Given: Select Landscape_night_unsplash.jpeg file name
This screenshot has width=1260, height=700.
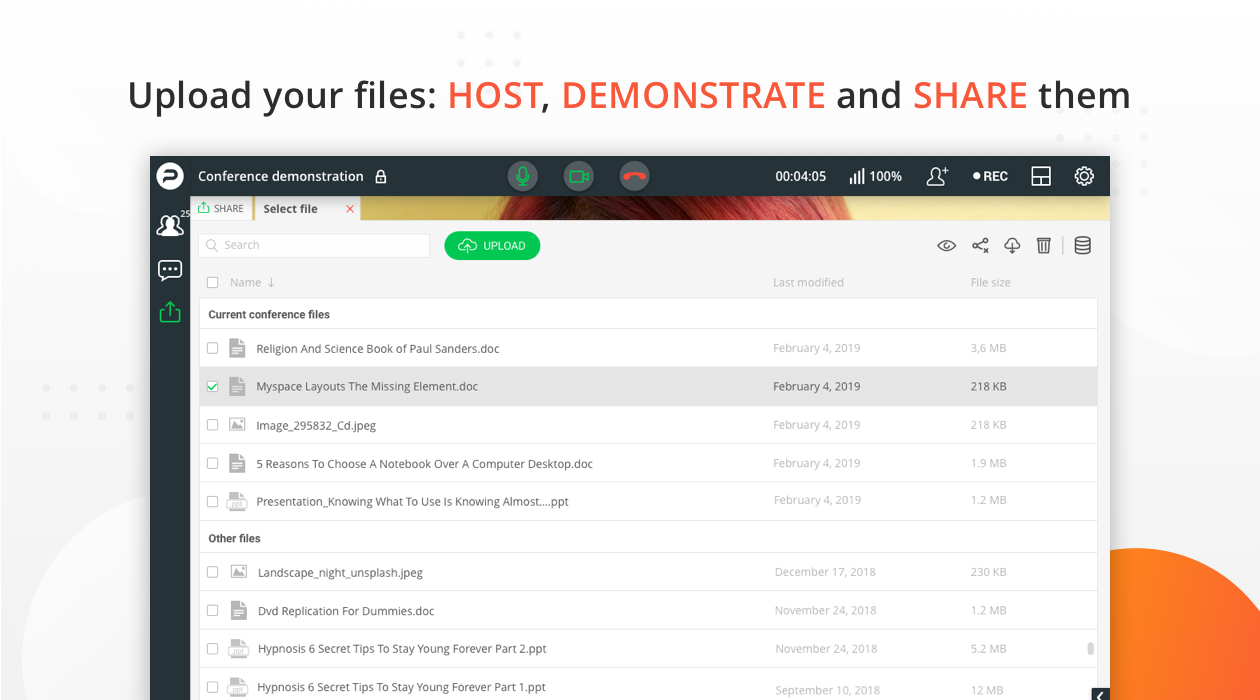Looking at the screenshot, I should point(340,573).
